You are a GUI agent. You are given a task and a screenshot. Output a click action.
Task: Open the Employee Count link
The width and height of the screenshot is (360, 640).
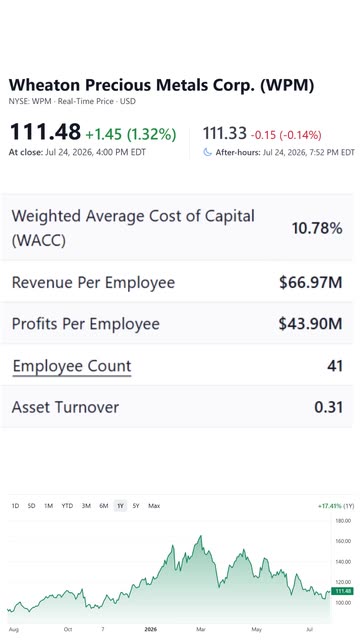tap(72, 366)
